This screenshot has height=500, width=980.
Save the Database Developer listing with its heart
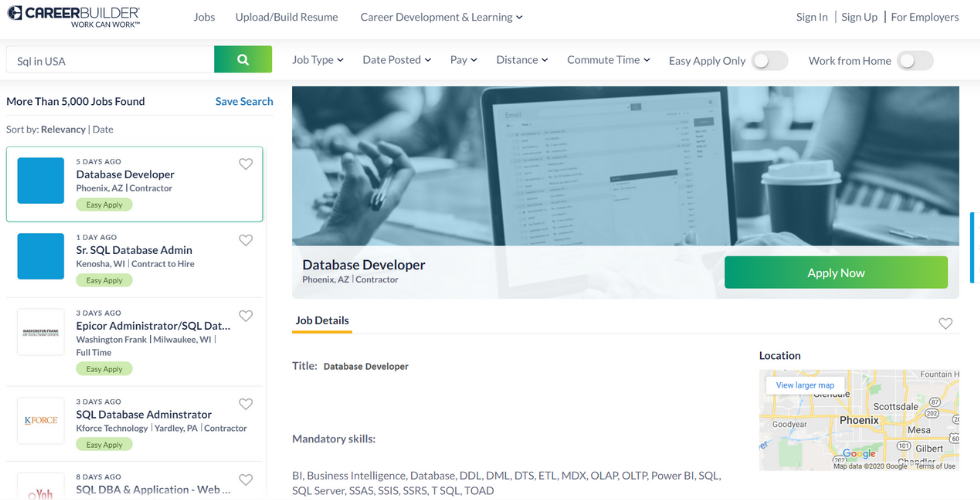tap(246, 164)
